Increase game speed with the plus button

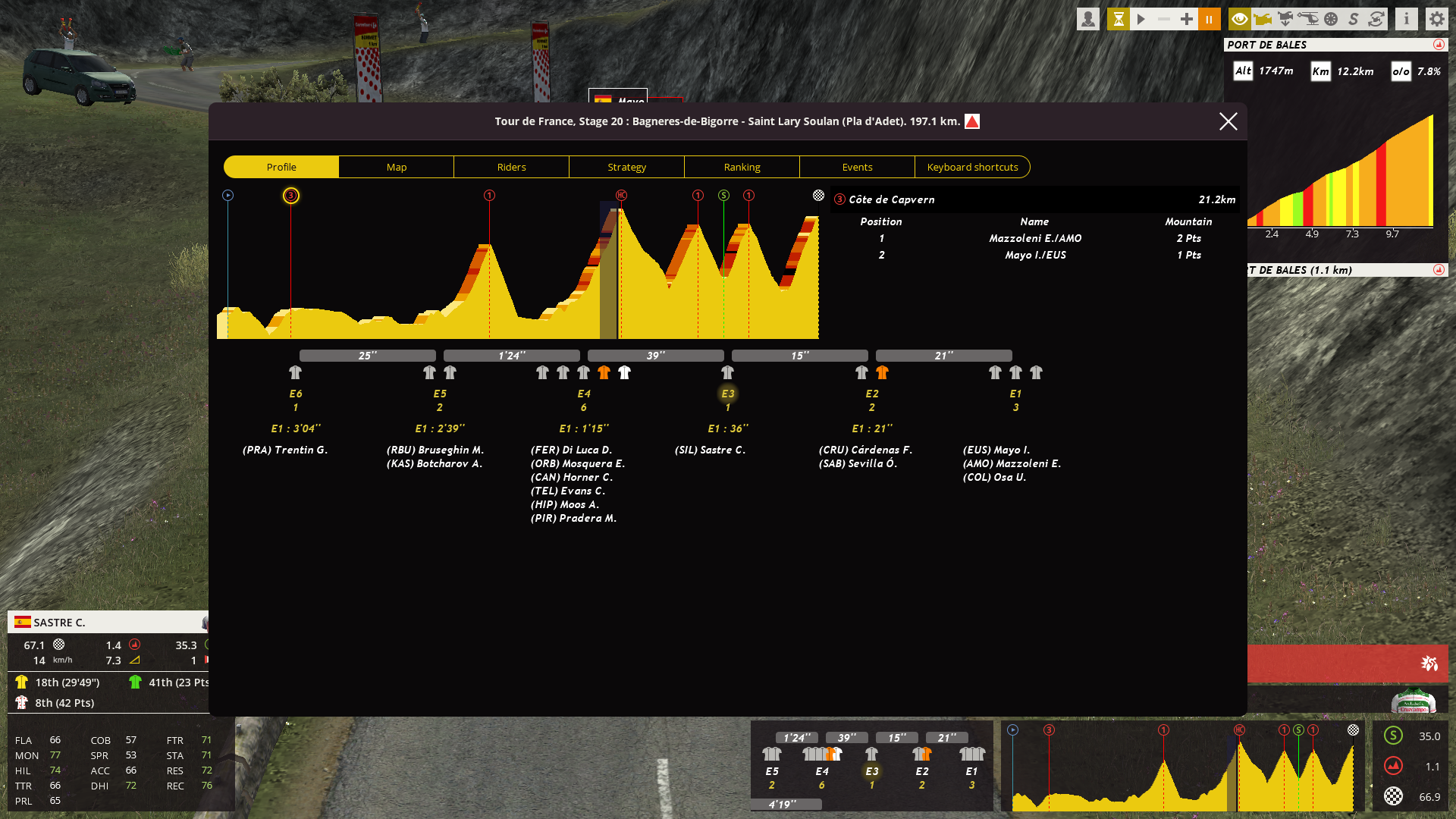[x=1186, y=19]
